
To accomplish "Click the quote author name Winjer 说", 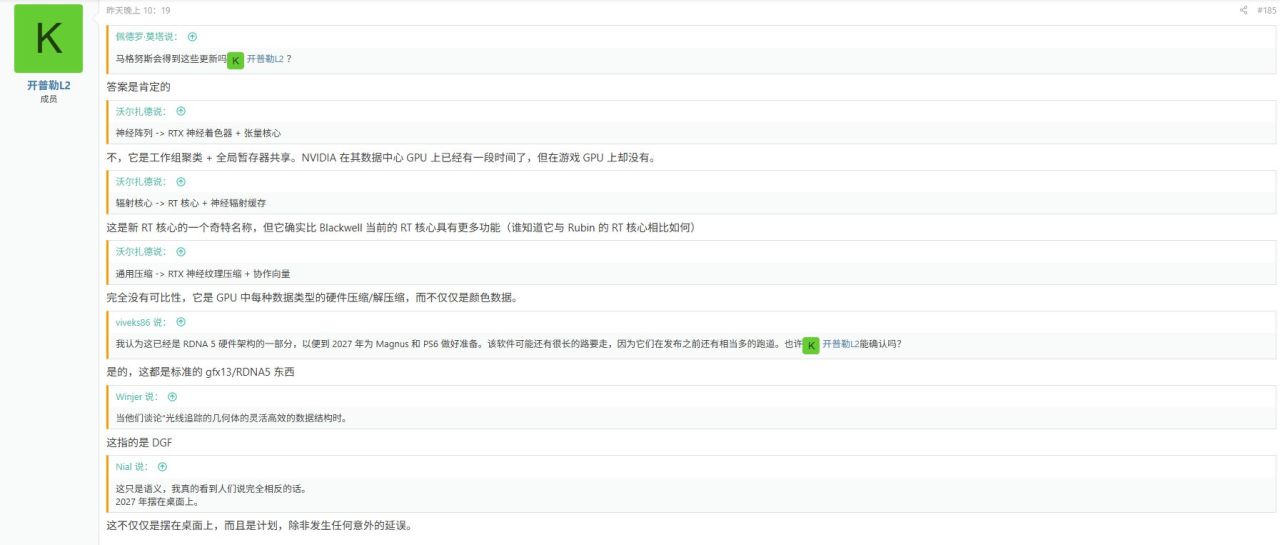I will click(138, 397).
